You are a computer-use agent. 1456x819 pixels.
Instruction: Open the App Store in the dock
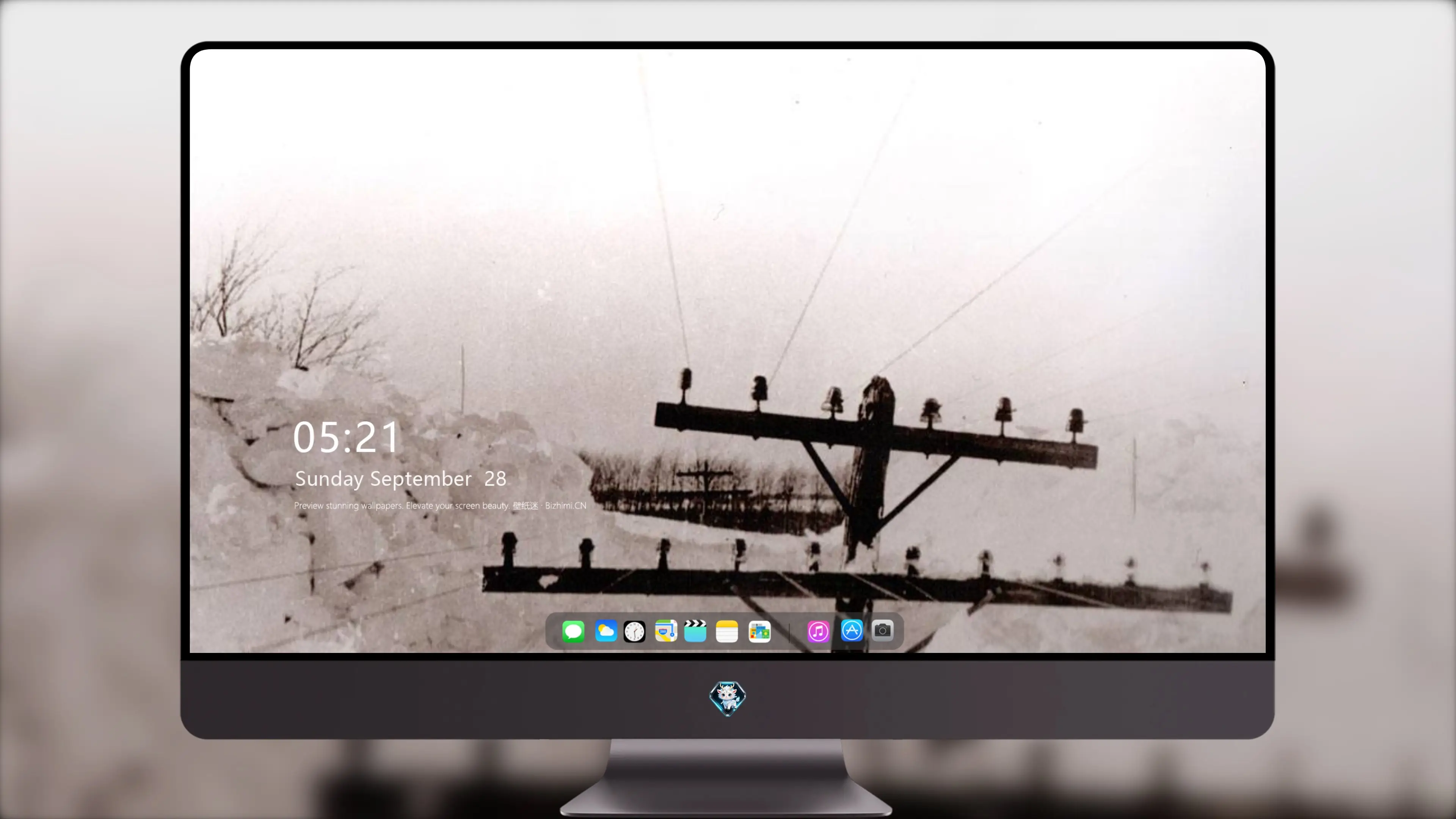pyautogui.click(x=852, y=630)
